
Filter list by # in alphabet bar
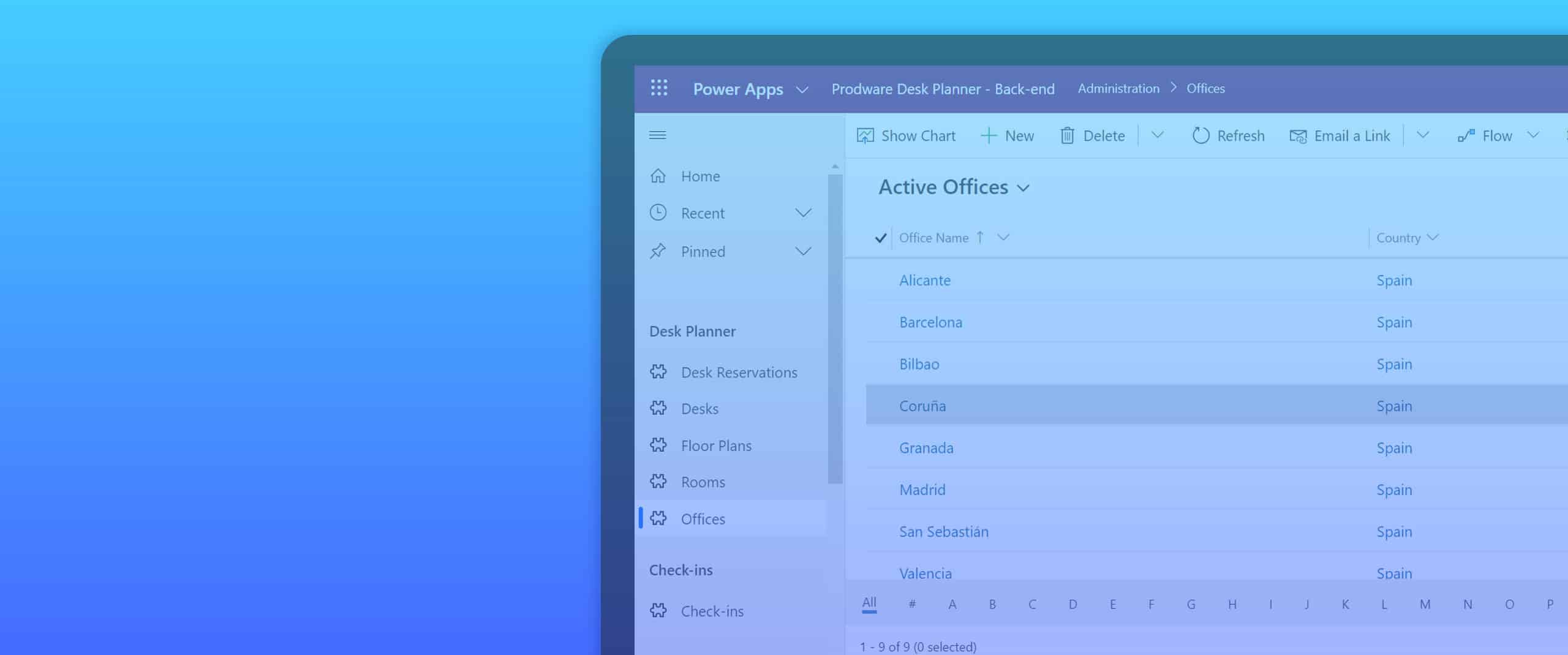point(912,604)
